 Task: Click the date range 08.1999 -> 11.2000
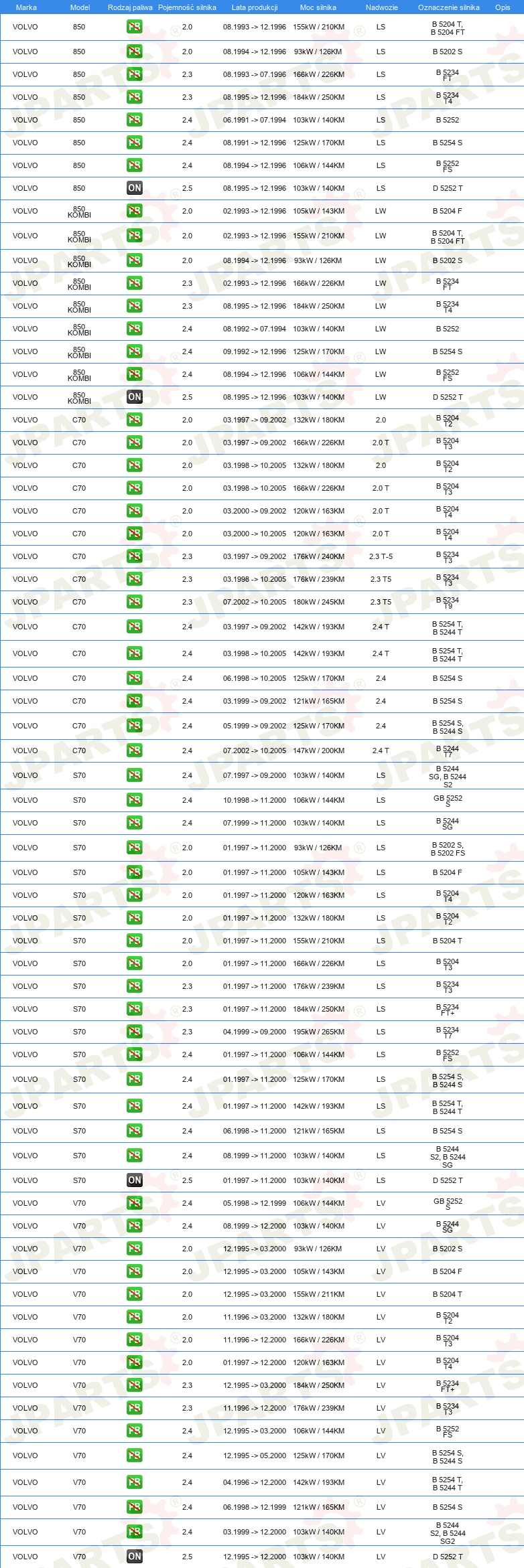point(255,1156)
